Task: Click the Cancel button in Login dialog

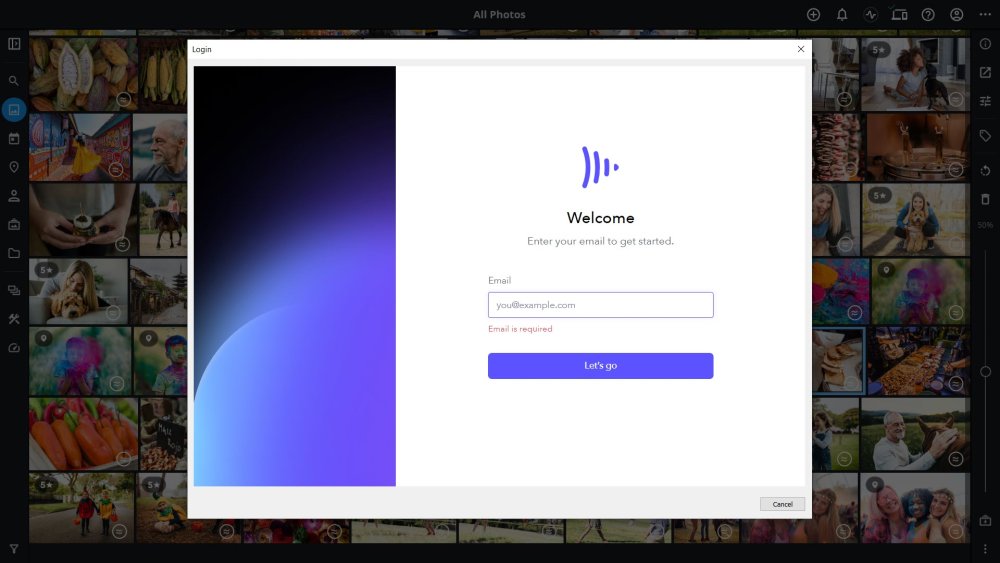Action: click(783, 504)
